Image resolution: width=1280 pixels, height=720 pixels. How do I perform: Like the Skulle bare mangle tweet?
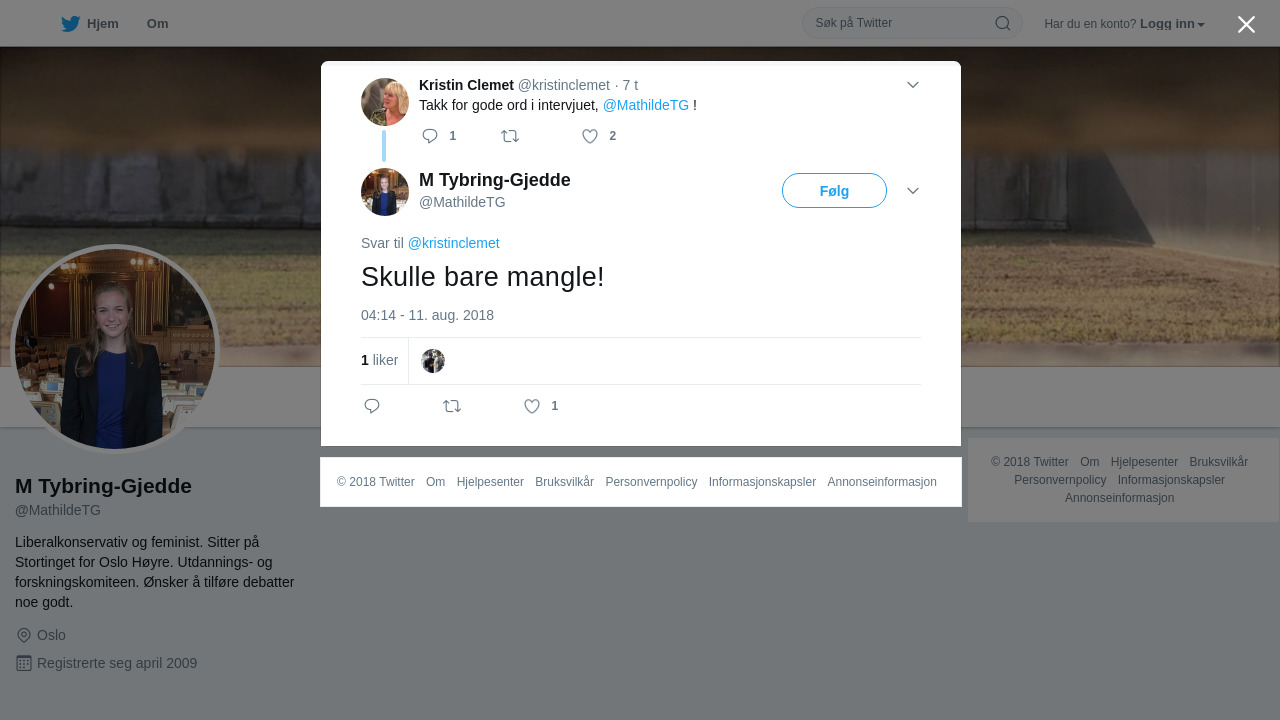click(x=532, y=406)
